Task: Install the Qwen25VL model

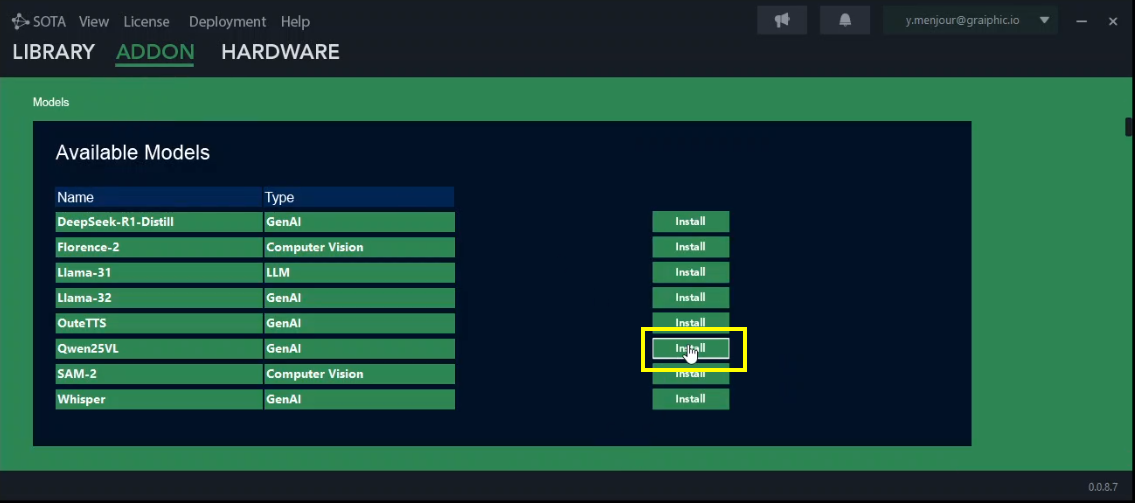Action: click(691, 348)
